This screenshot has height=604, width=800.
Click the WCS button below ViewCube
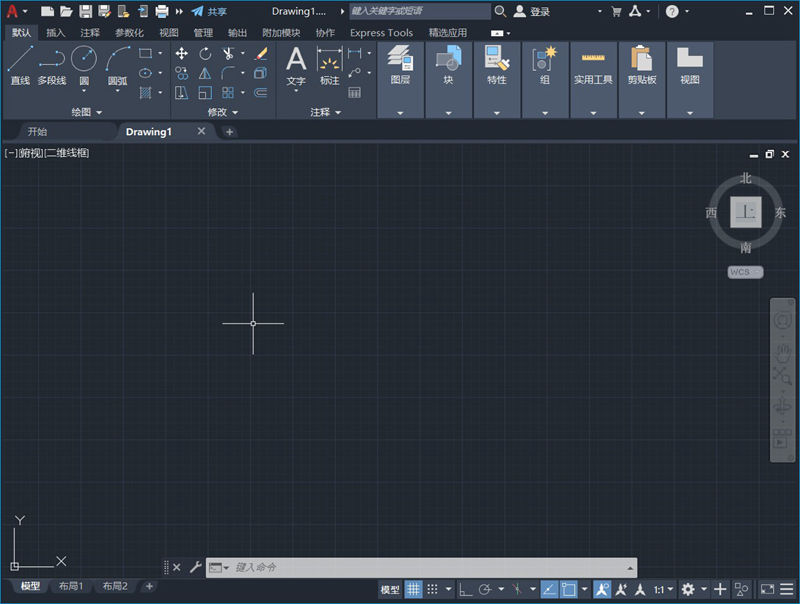click(745, 272)
